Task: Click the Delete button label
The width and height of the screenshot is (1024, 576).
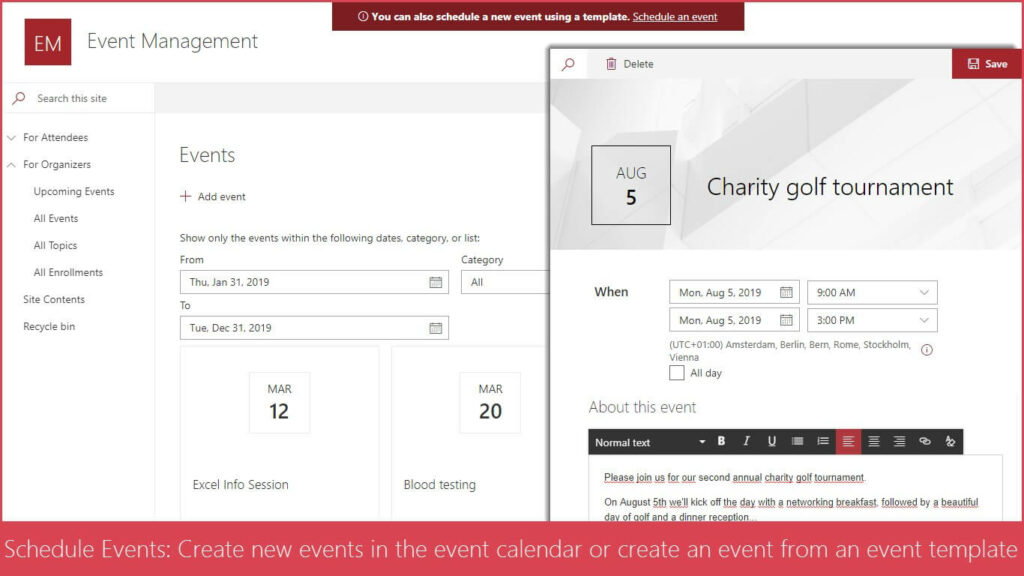Action: tap(638, 64)
